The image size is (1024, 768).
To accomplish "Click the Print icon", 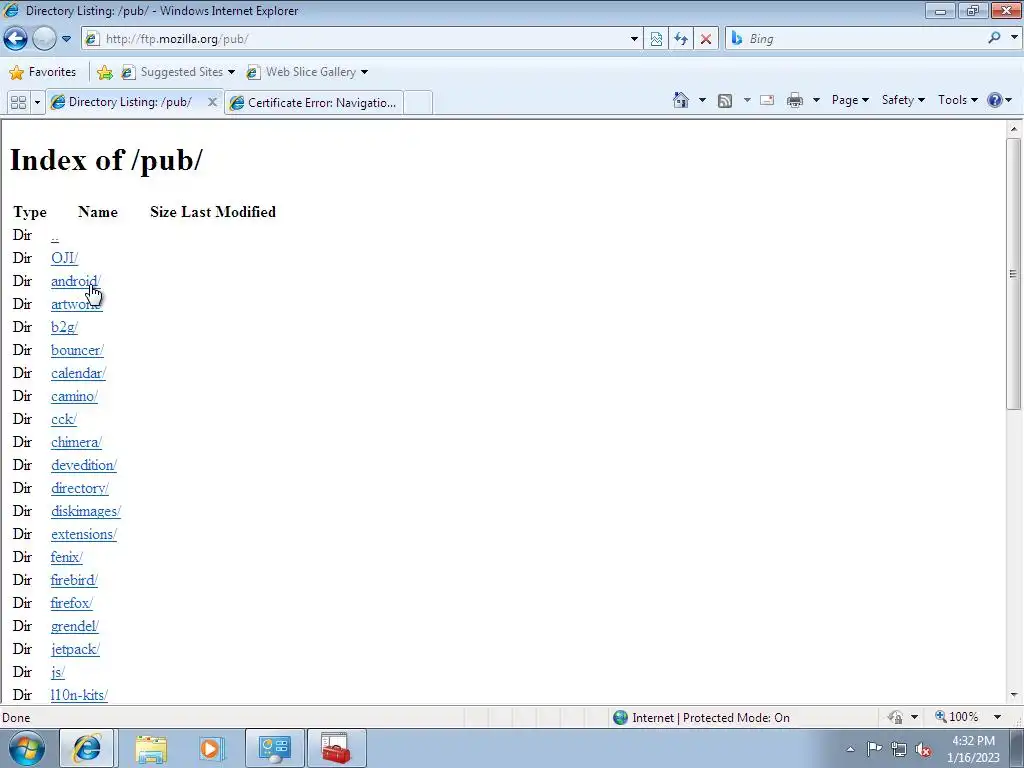I will tap(795, 100).
